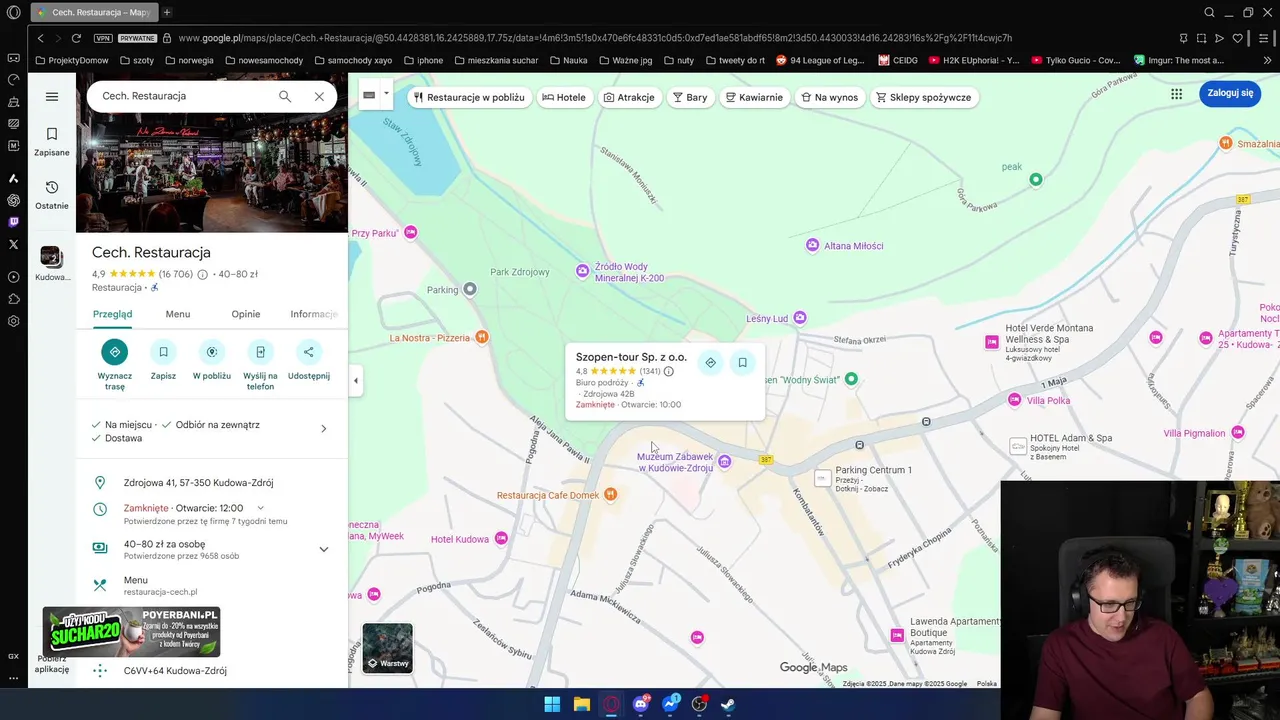Open a new browser tab
1280x720 pixels.
point(167,12)
